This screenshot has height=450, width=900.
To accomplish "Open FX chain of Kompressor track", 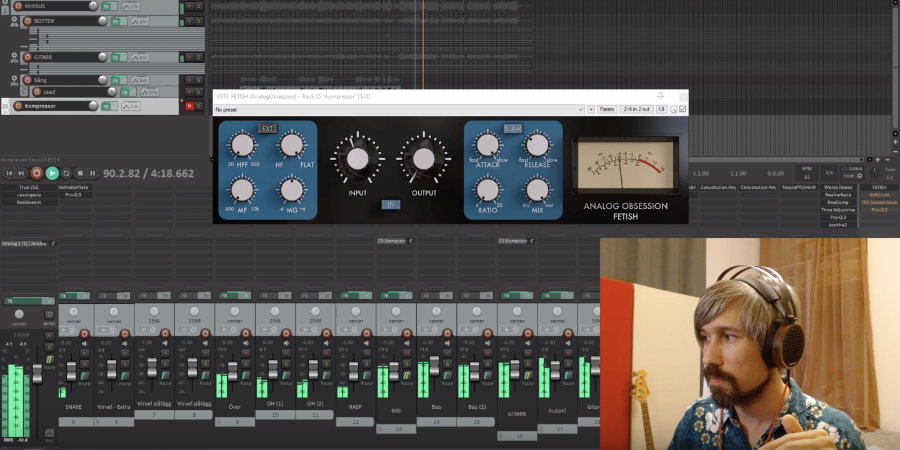I will tap(106, 106).
